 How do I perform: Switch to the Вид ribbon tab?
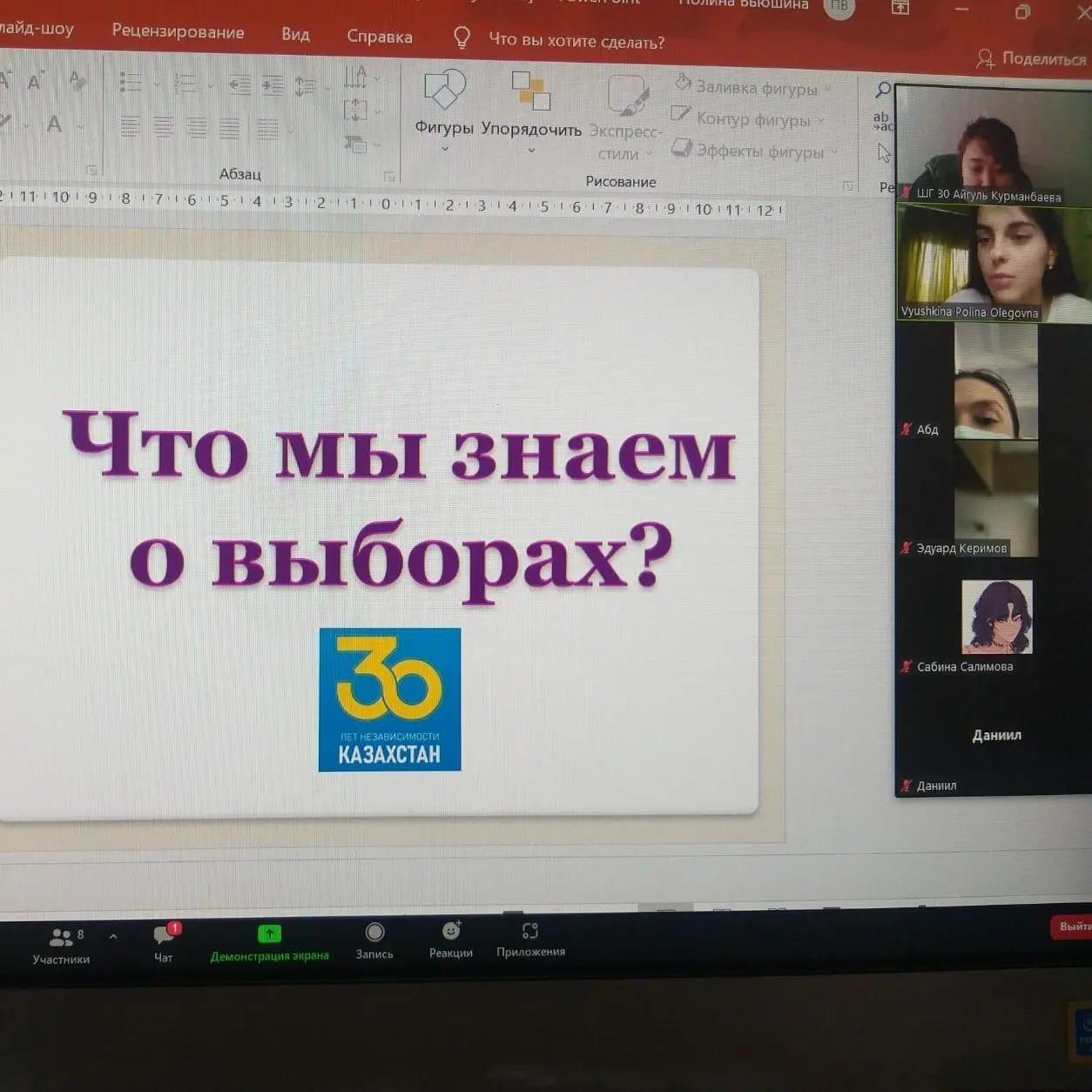point(295,34)
